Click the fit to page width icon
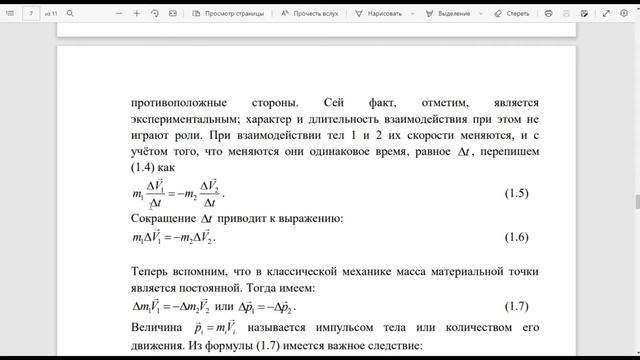The height and width of the screenshot is (360, 640). (x=173, y=13)
